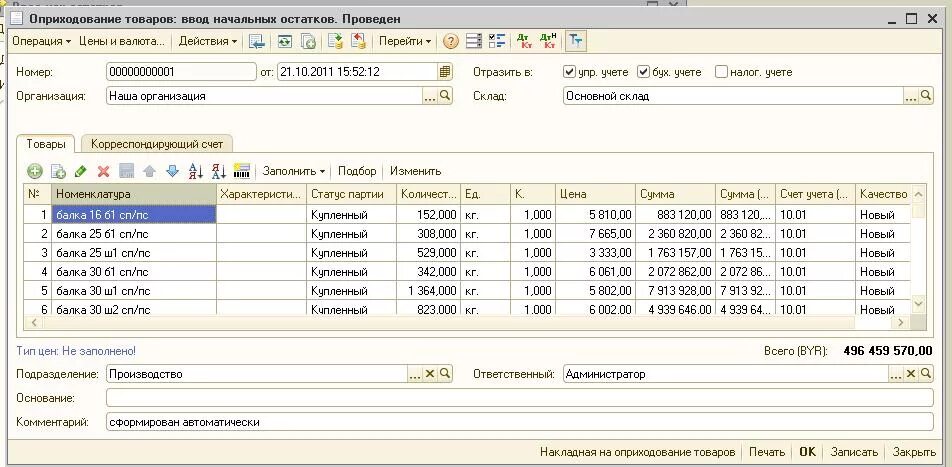This screenshot has height=467, width=952.
Task: Show tax accounting Дт/Кт Н postings
Action: [548, 41]
